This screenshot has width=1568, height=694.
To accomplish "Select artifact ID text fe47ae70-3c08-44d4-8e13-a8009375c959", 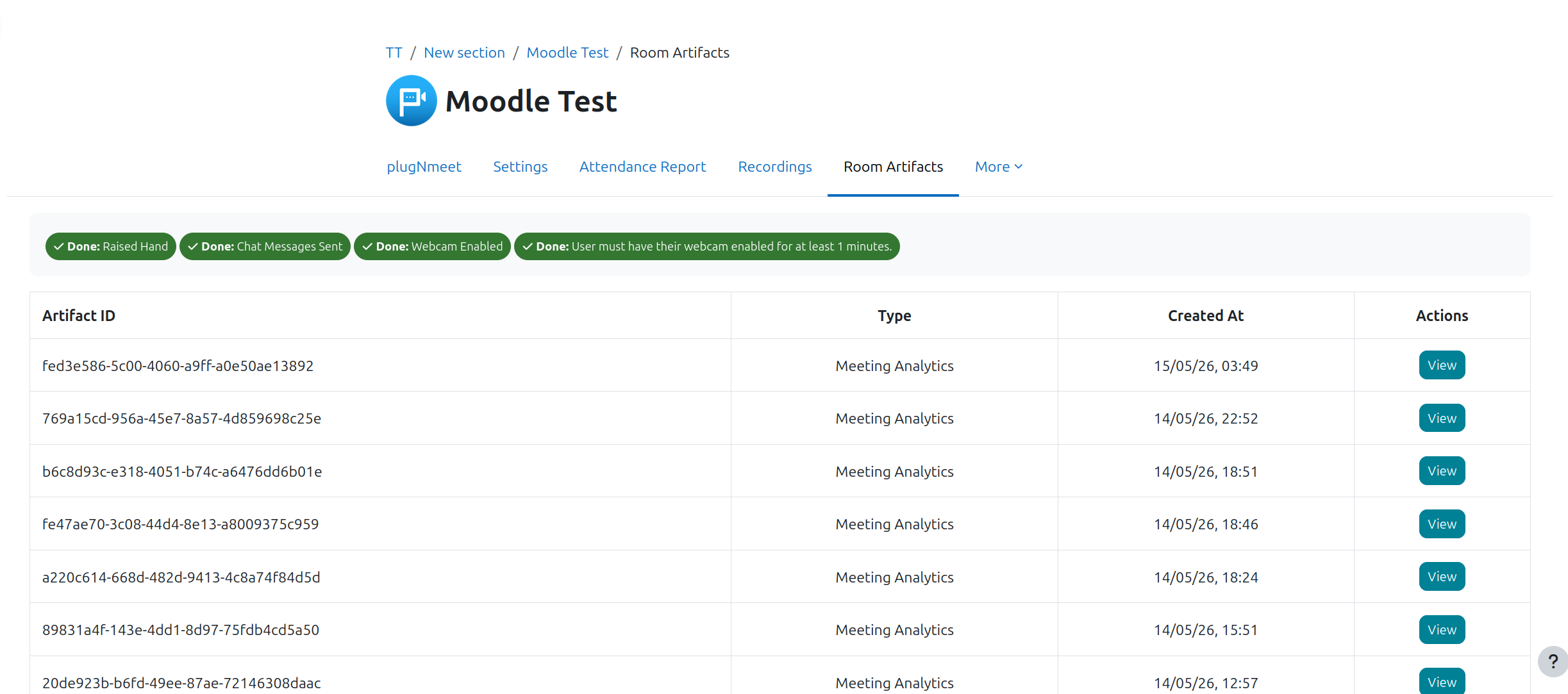I will point(180,524).
